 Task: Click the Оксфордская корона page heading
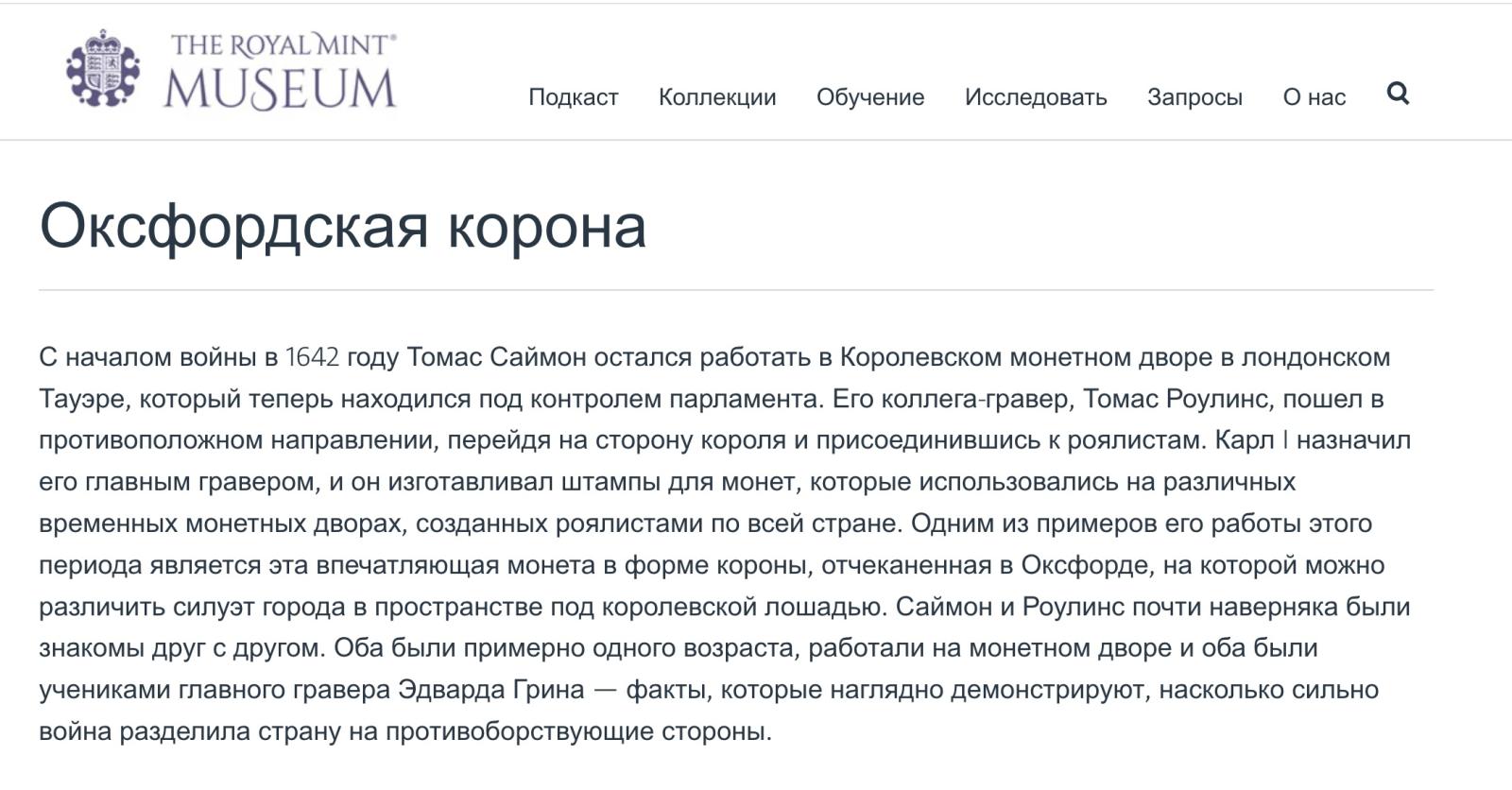(x=343, y=226)
